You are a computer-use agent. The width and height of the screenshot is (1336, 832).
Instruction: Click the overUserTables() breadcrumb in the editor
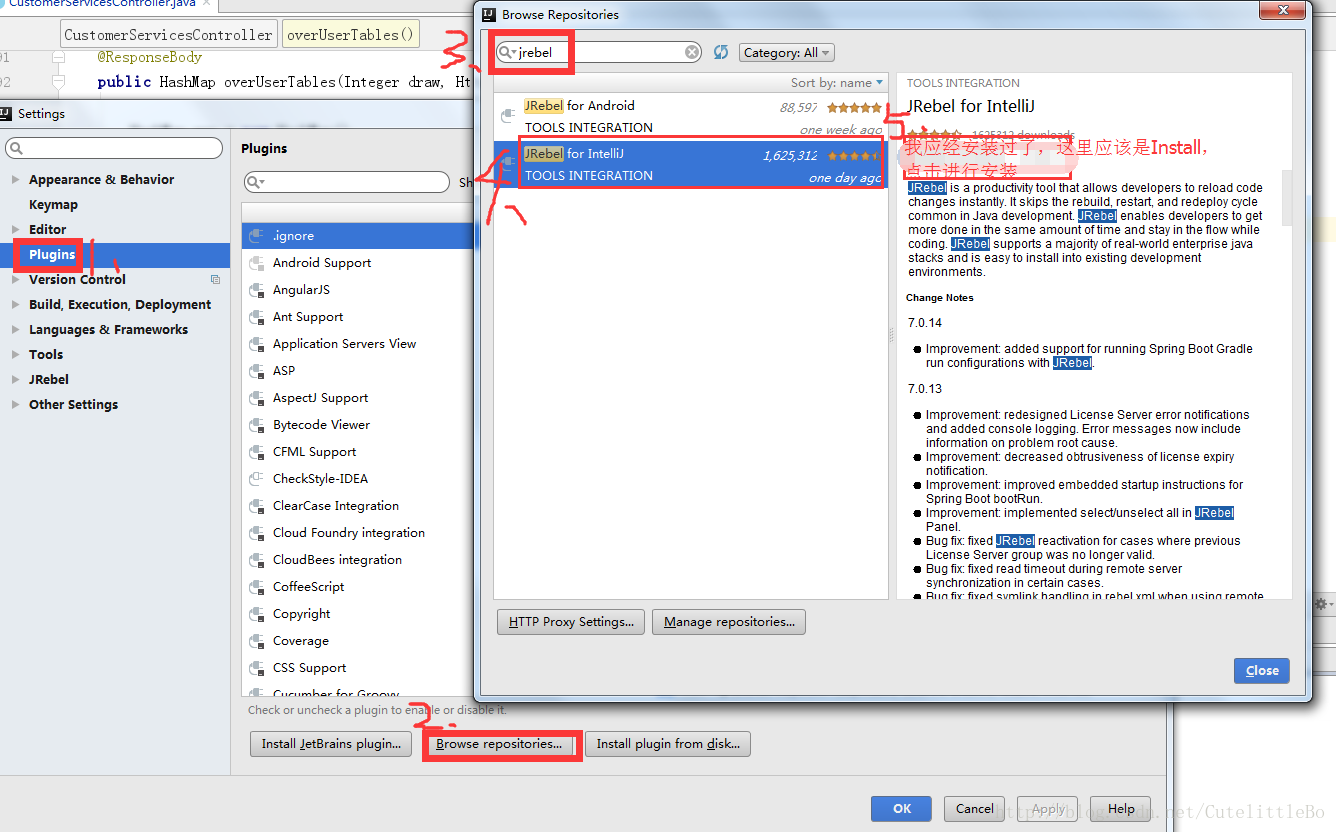tap(350, 35)
